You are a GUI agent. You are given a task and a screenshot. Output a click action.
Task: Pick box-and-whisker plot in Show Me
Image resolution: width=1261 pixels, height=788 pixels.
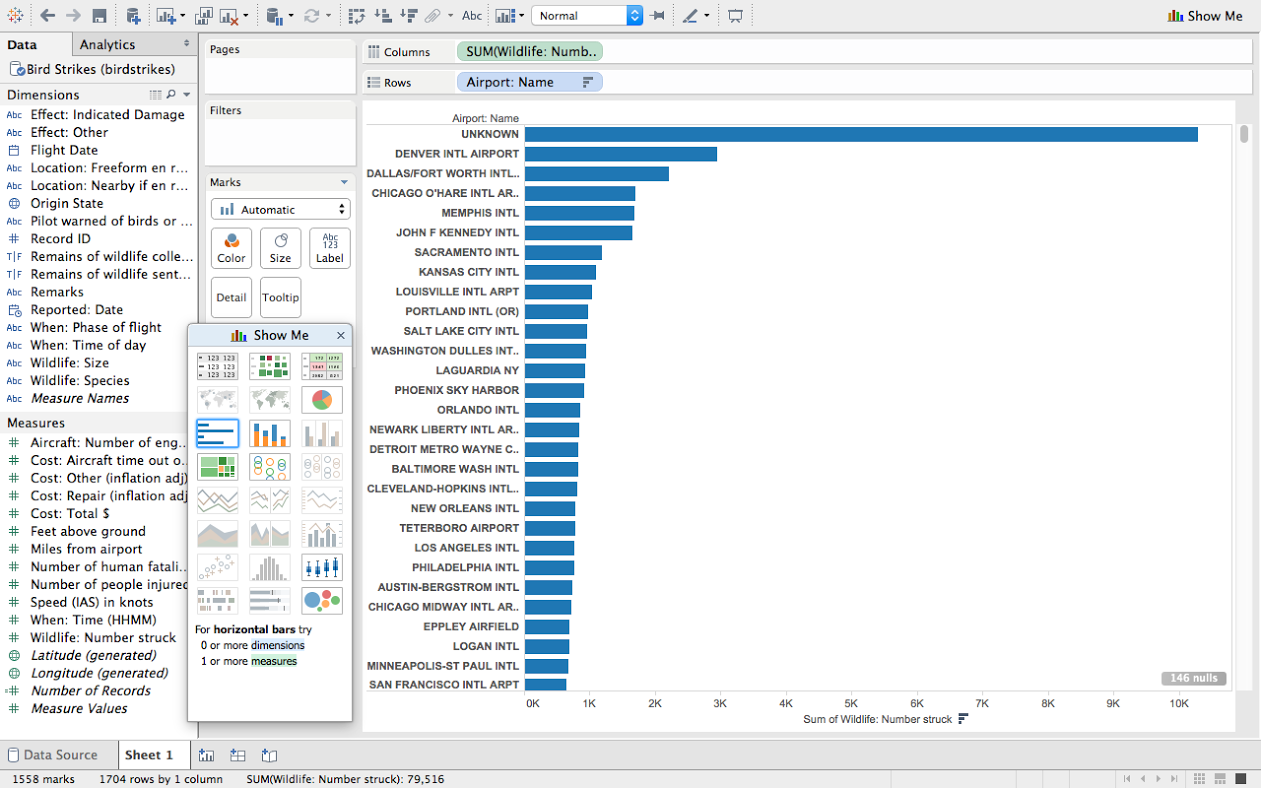tap(322, 567)
